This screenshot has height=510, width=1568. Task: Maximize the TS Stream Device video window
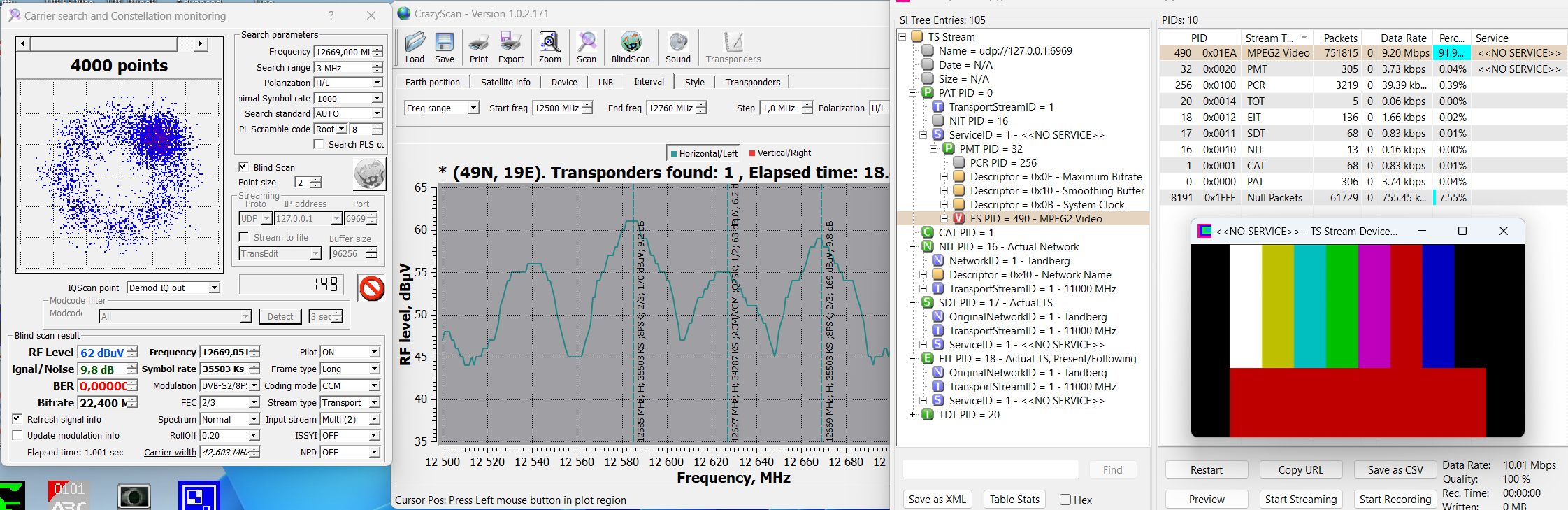[1462, 231]
